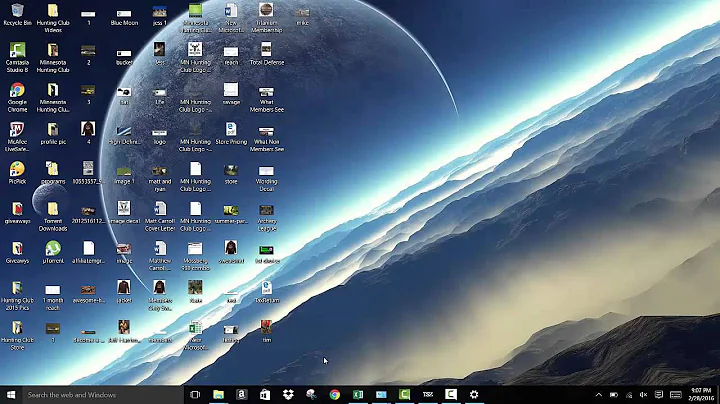Show hidden system tray icons

point(599,394)
